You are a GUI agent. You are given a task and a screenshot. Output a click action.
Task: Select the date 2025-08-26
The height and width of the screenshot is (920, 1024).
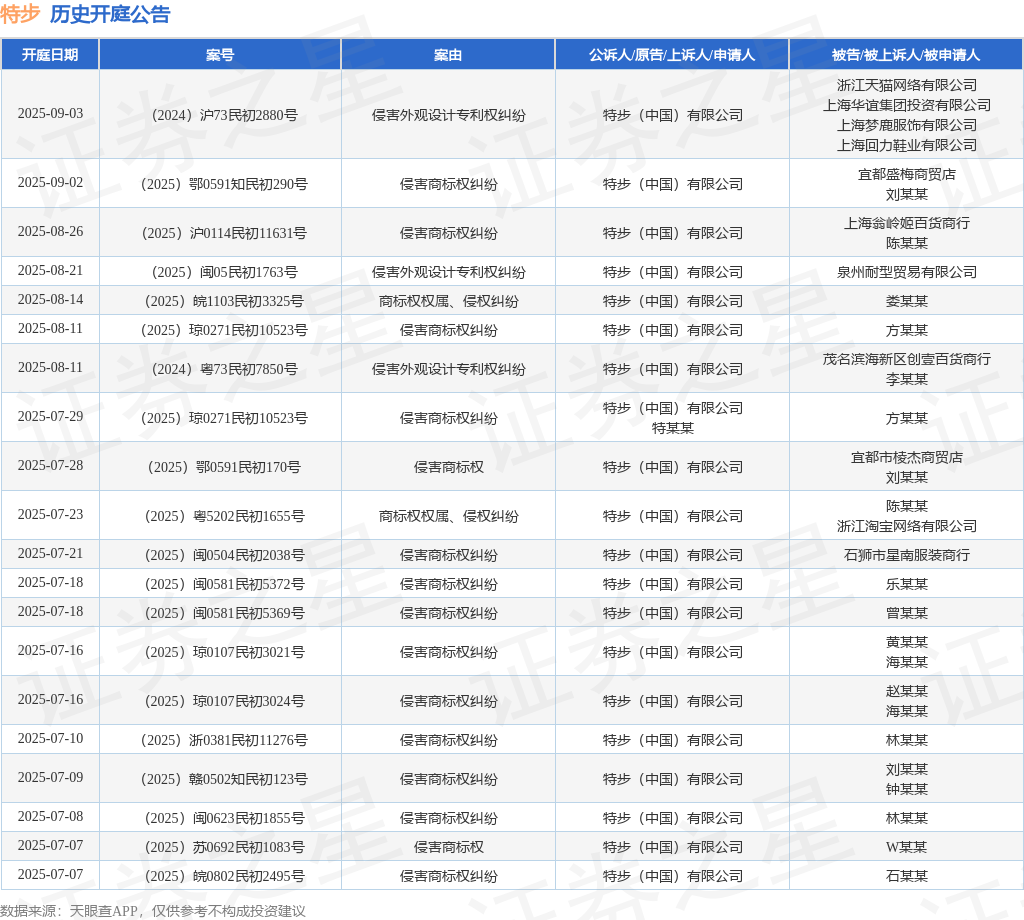click(50, 232)
